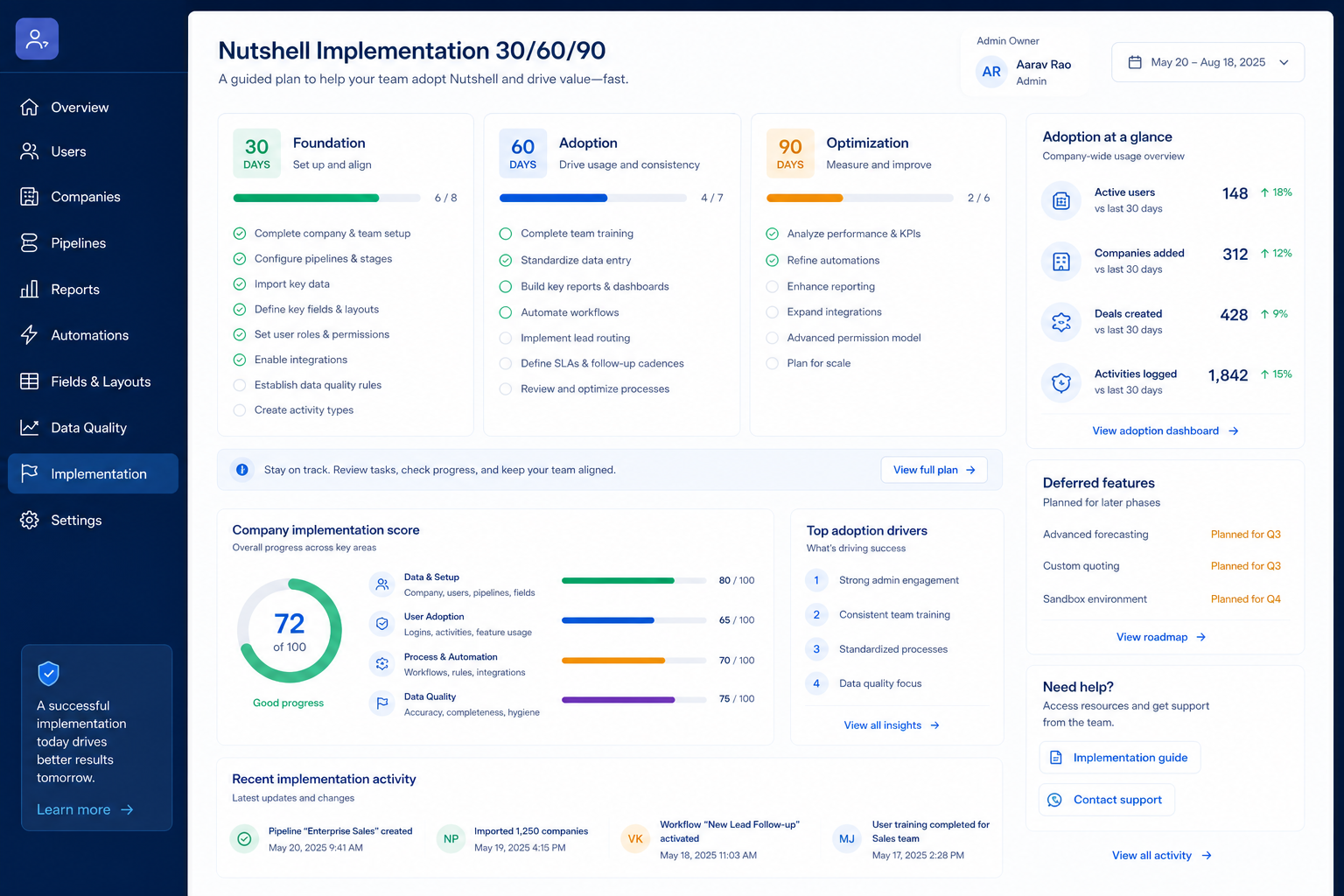1344x896 pixels.
Task: Click the Users people icon in sidebar
Action: [29, 151]
